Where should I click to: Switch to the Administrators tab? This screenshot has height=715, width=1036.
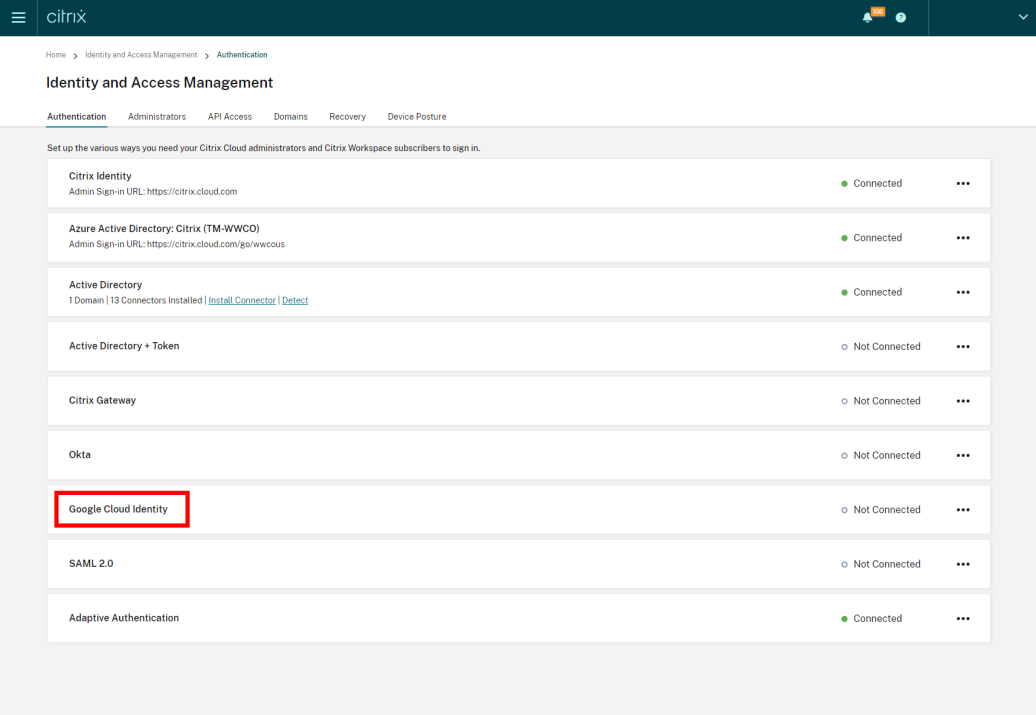157,117
